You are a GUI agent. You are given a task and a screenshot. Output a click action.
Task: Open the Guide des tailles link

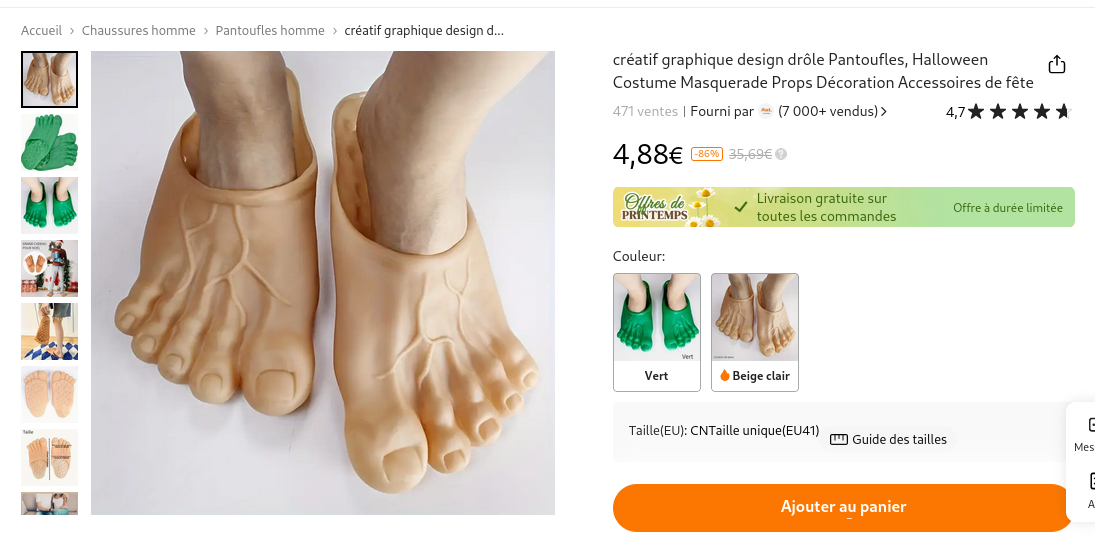(x=899, y=439)
